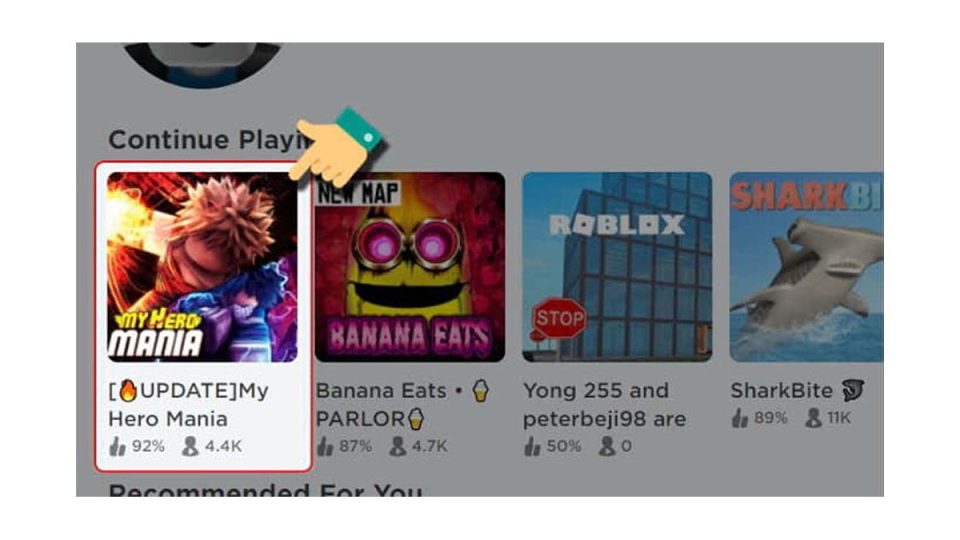Click the player count icon showing 4.4K
Viewport: 960px width, 540px height.
190,446
